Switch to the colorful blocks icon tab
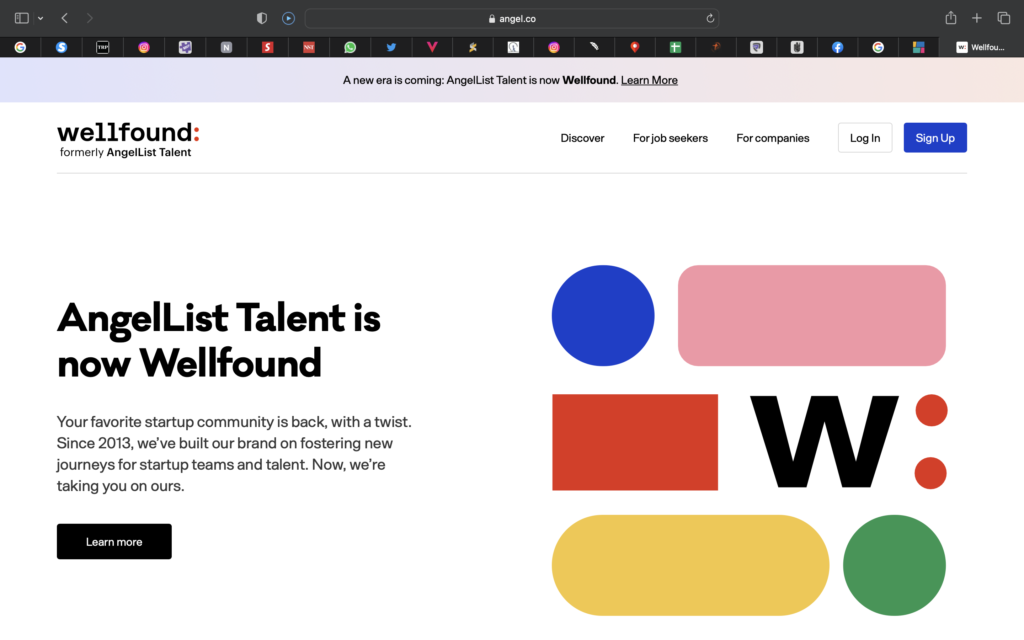The height and width of the screenshot is (640, 1024). click(918, 47)
